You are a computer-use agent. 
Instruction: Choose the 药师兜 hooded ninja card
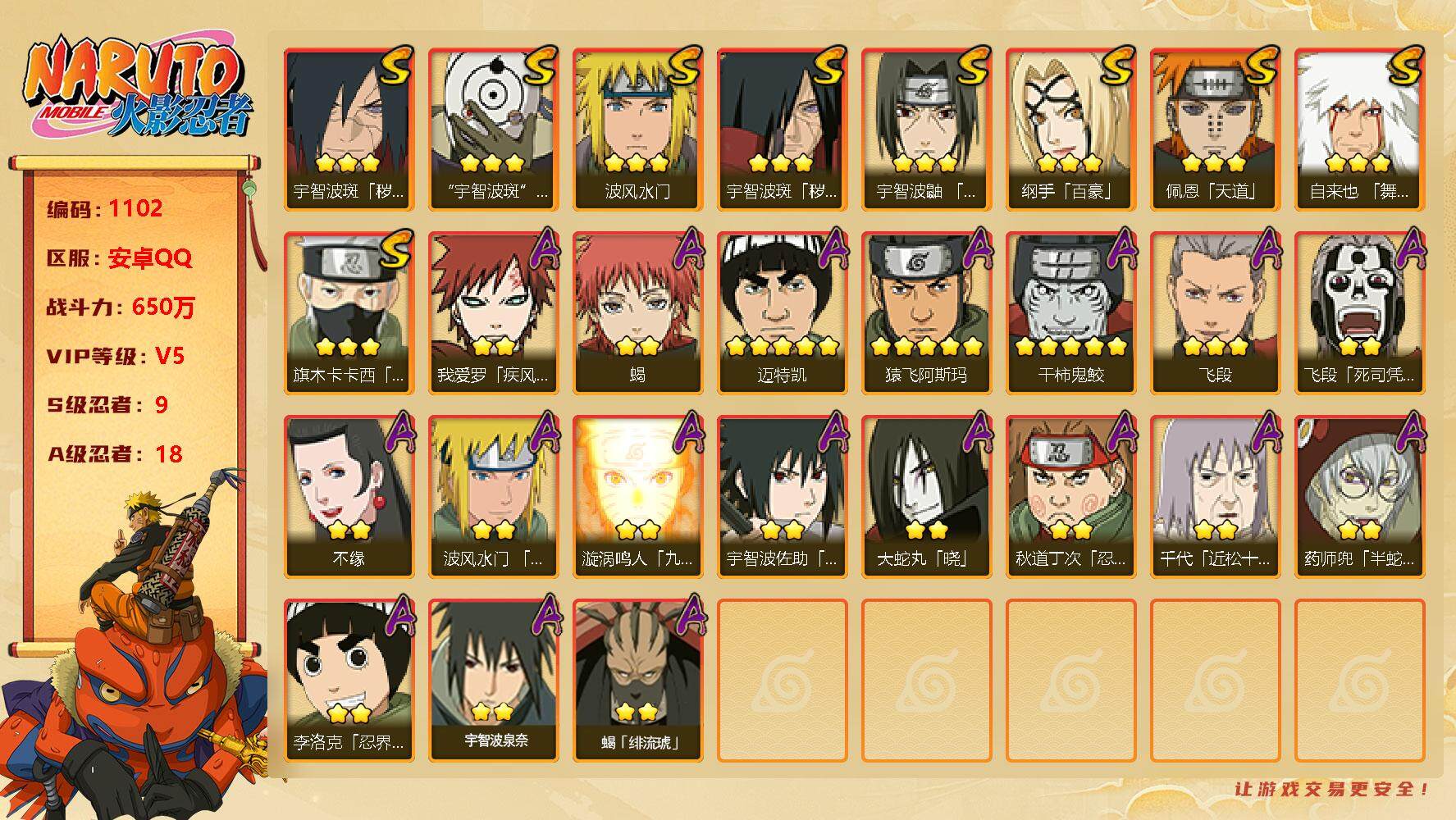click(x=1359, y=497)
